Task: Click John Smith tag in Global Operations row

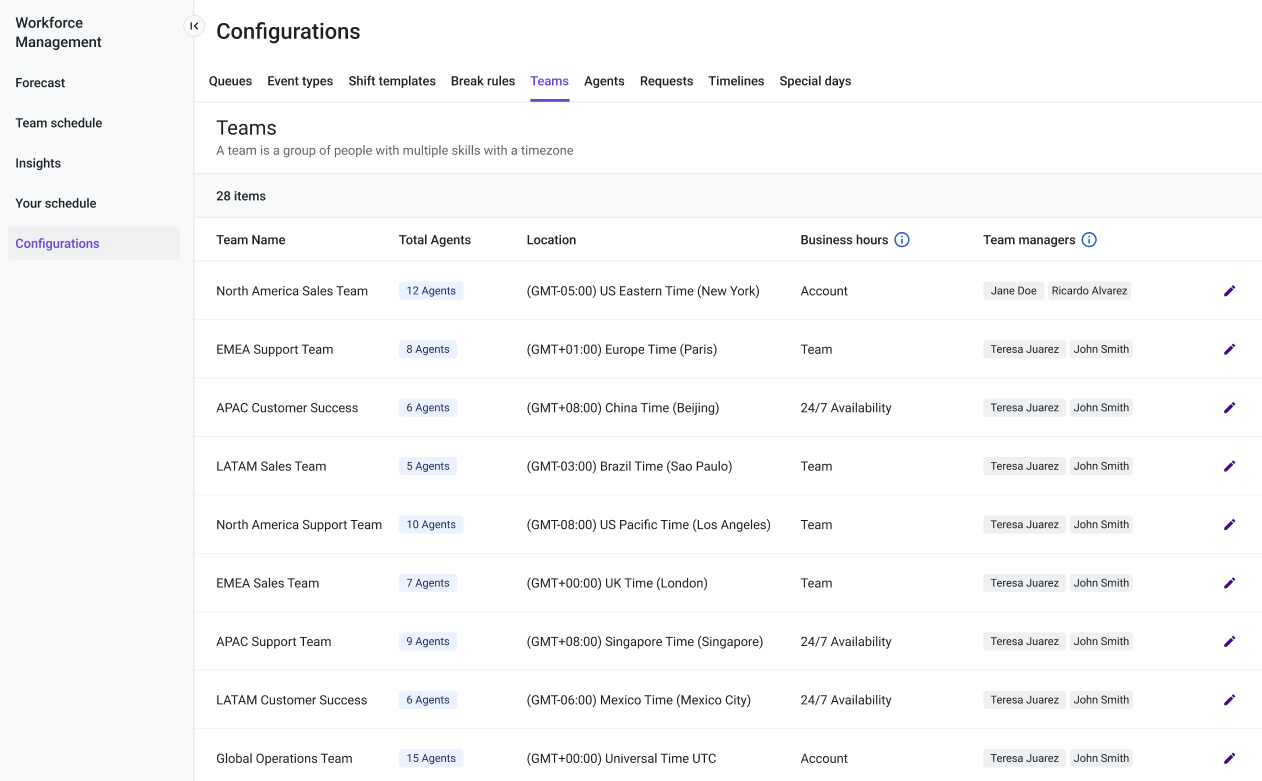Action: click(1101, 758)
